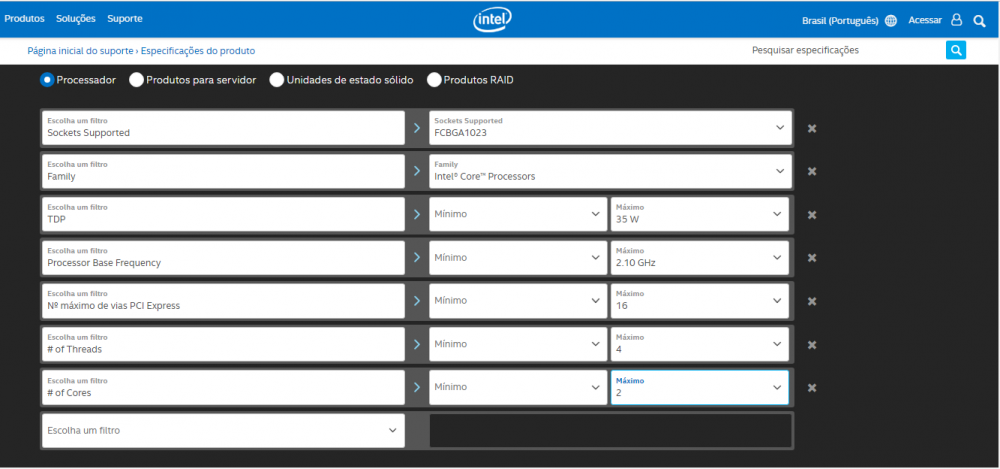The height and width of the screenshot is (469, 1000).
Task: Go to Página inicial do suporte
Action: [80, 50]
